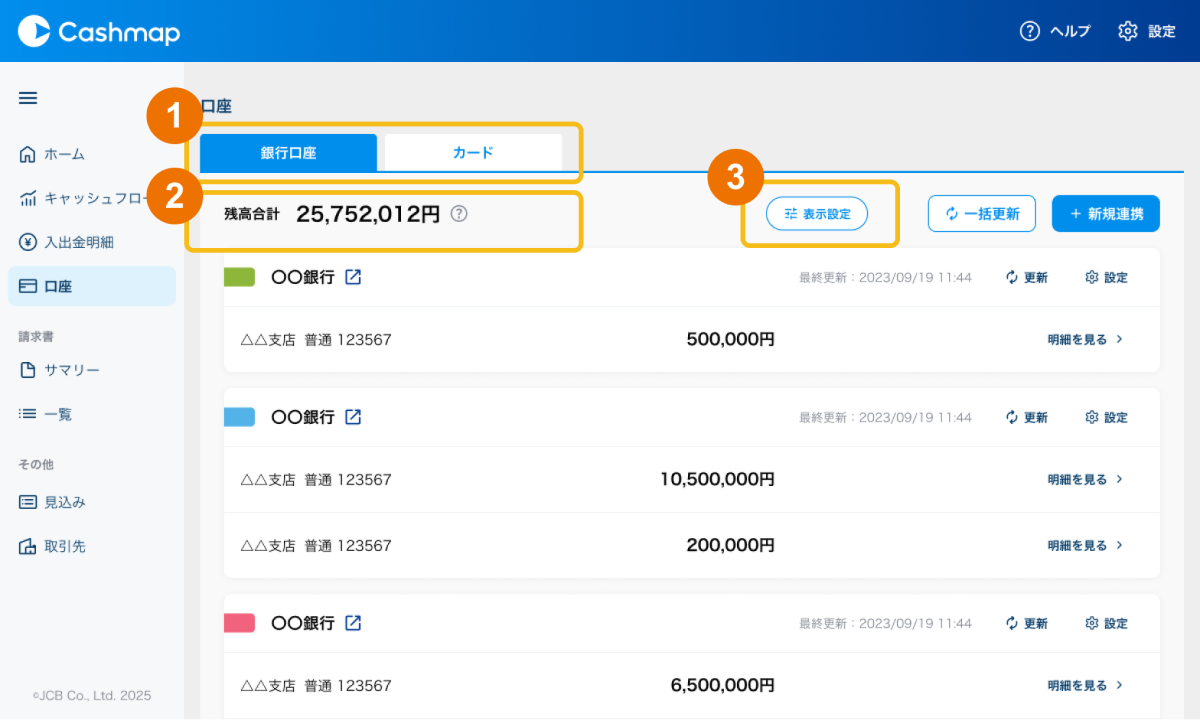This screenshot has height=720, width=1200.
Task: Click the question mark beside 残高合計
Action: click(x=459, y=213)
